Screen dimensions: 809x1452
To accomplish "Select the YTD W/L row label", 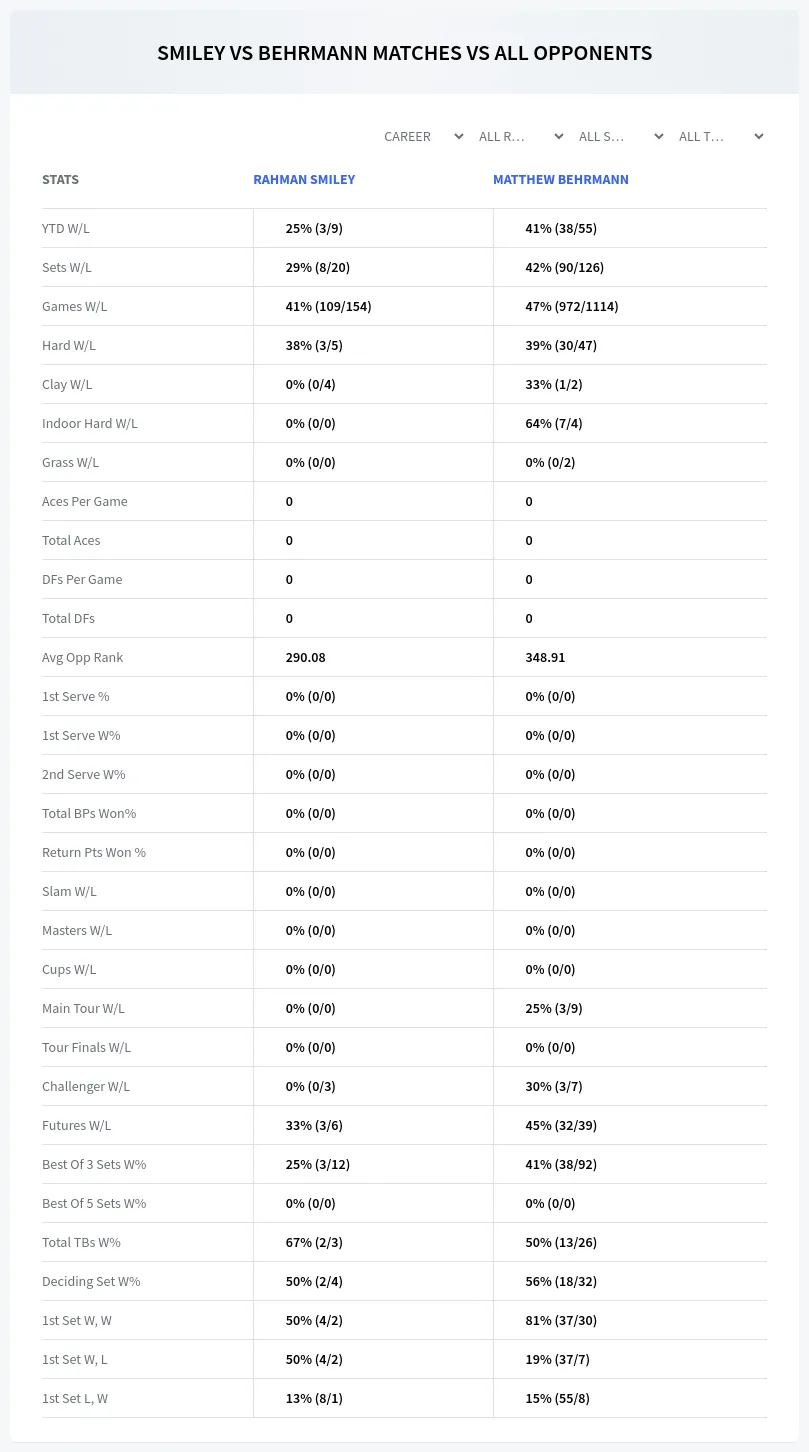I will (x=66, y=228).
